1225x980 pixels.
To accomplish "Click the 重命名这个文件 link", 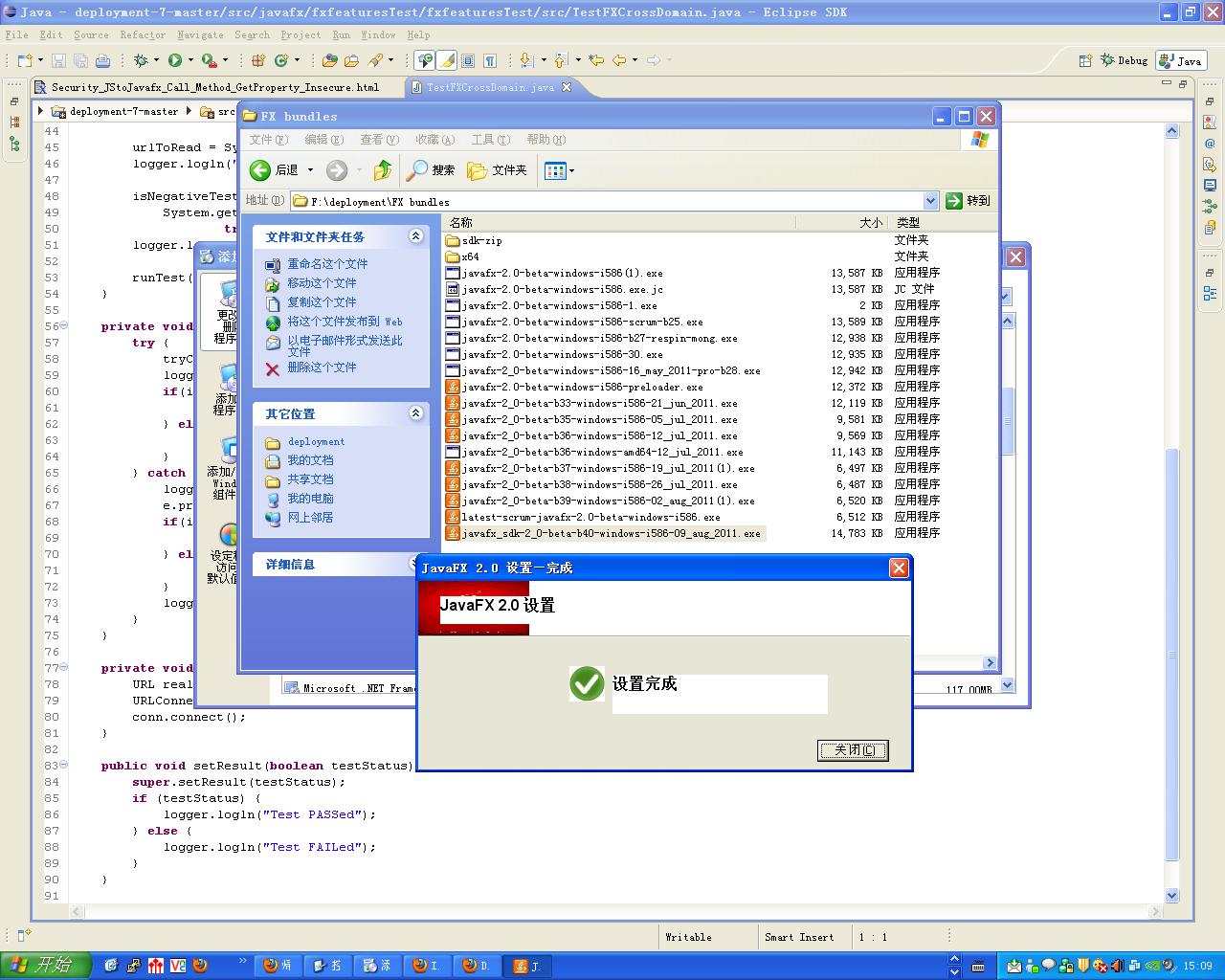I will pyautogui.click(x=327, y=264).
